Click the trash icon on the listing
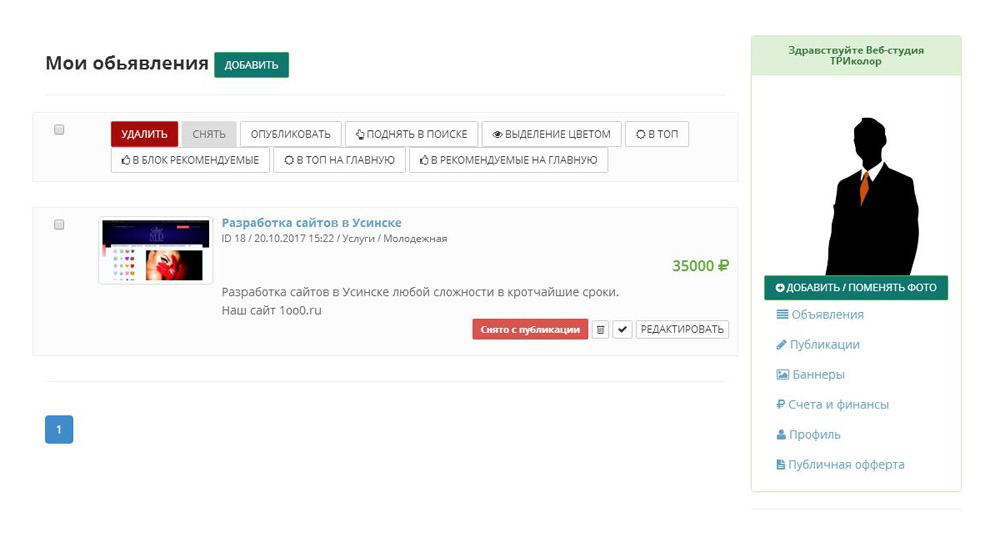The image size is (1000, 550). pyautogui.click(x=600, y=330)
